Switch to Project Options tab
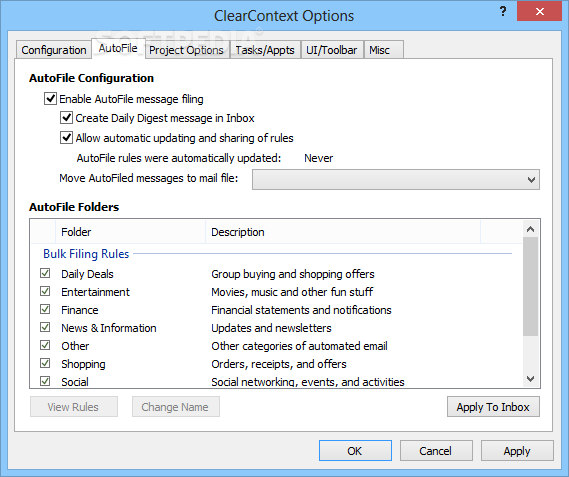The image size is (569, 477). (x=187, y=50)
